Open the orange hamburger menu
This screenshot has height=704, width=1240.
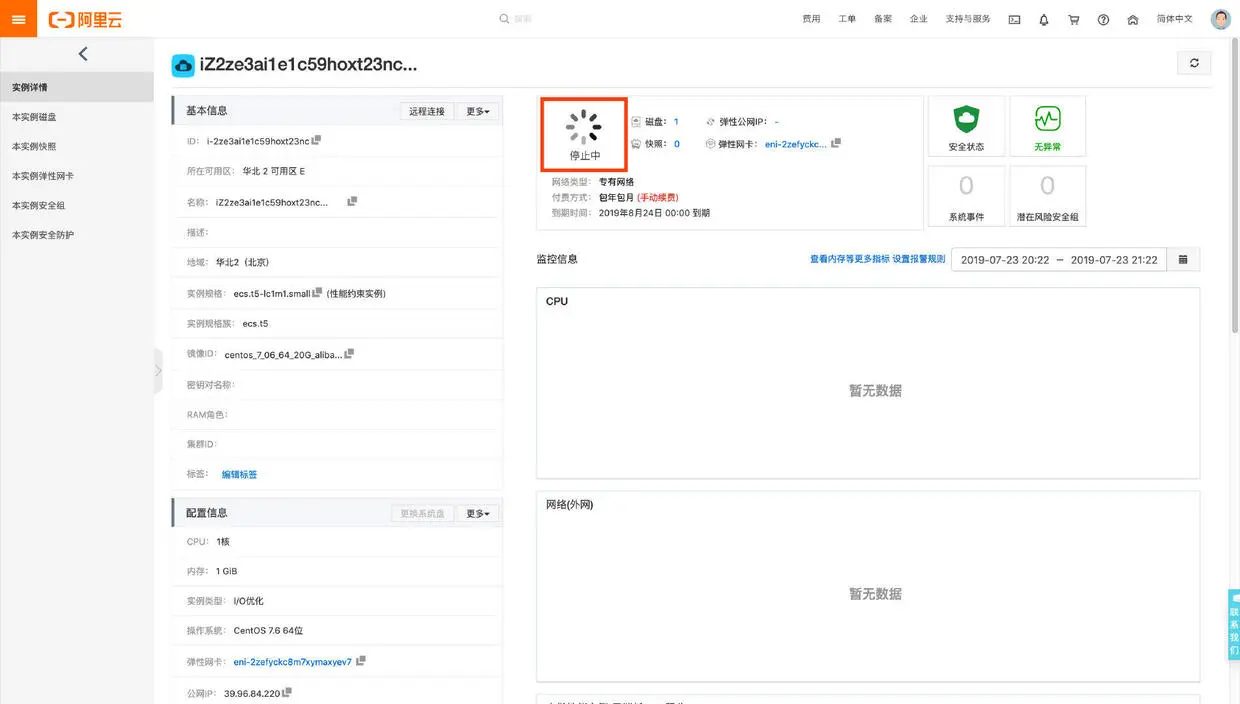point(18,19)
